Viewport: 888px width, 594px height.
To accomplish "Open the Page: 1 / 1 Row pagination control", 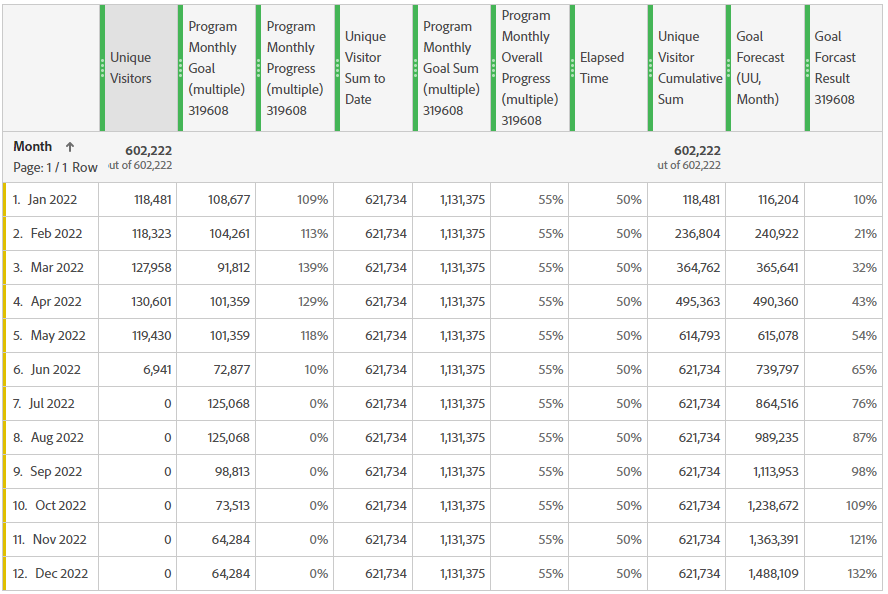I will pyautogui.click(x=55, y=168).
